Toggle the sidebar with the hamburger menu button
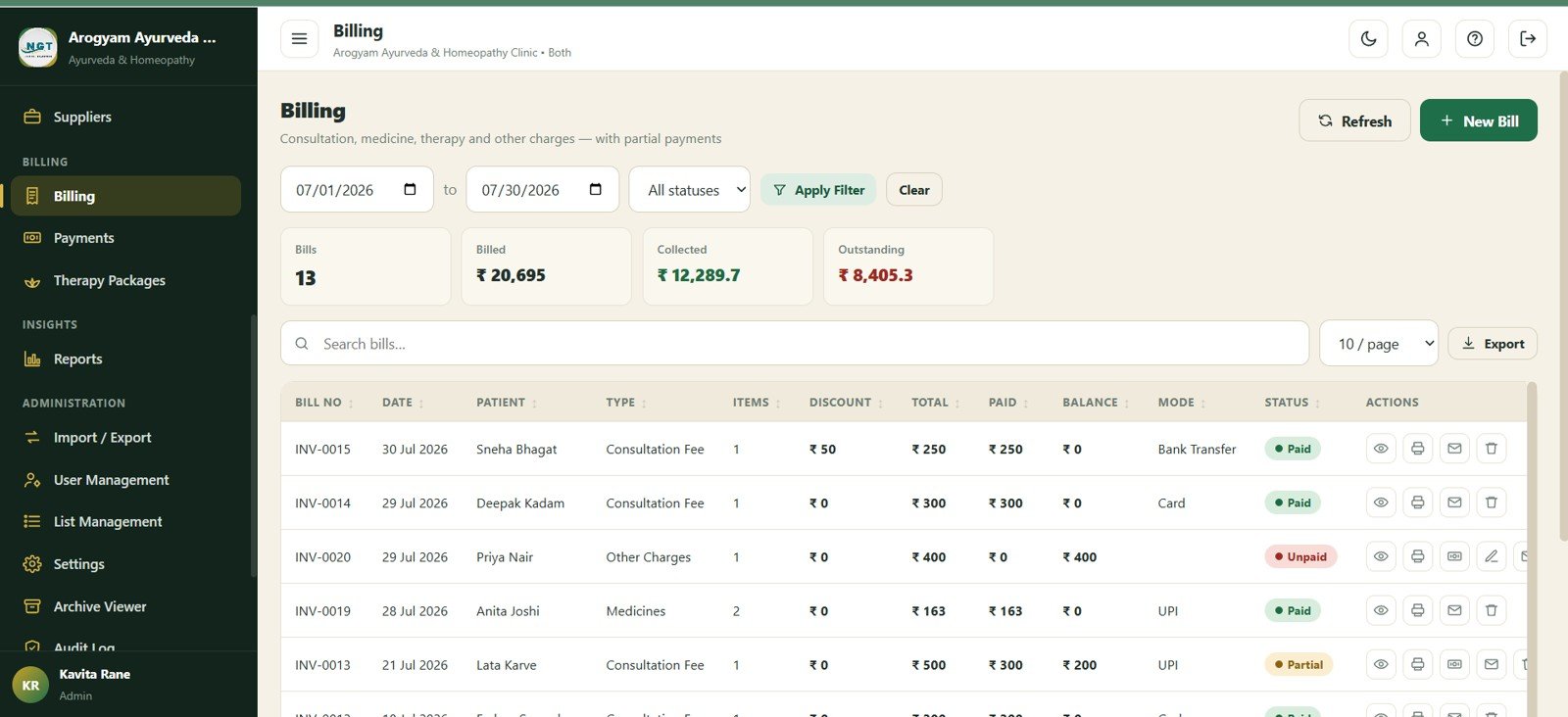 (299, 39)
